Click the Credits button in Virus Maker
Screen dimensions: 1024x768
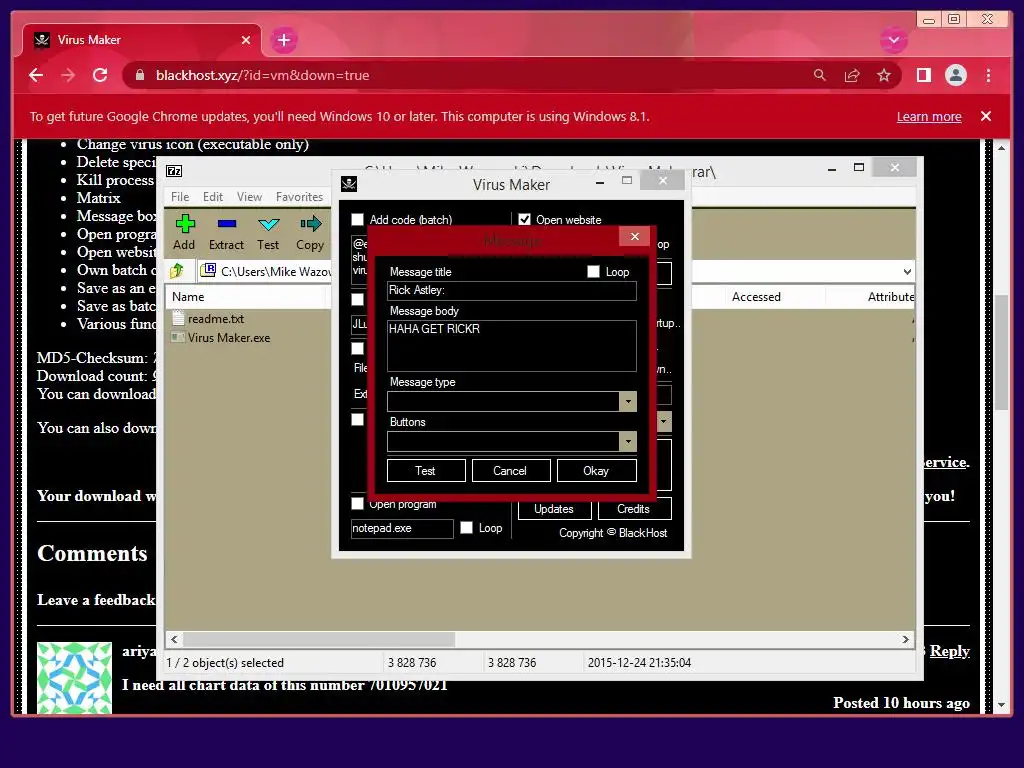pyautogui.click(x=633, y=509)
